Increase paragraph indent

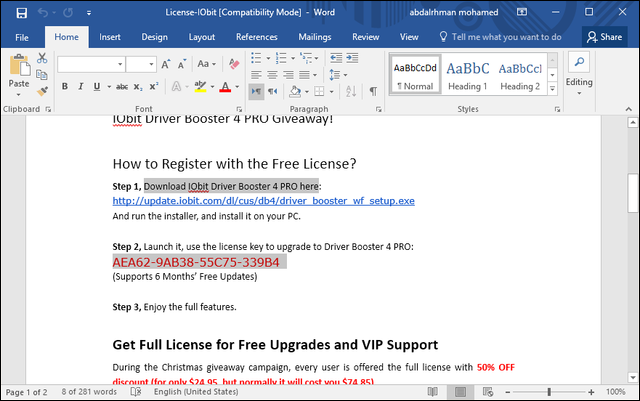click(x=352, y=58)
